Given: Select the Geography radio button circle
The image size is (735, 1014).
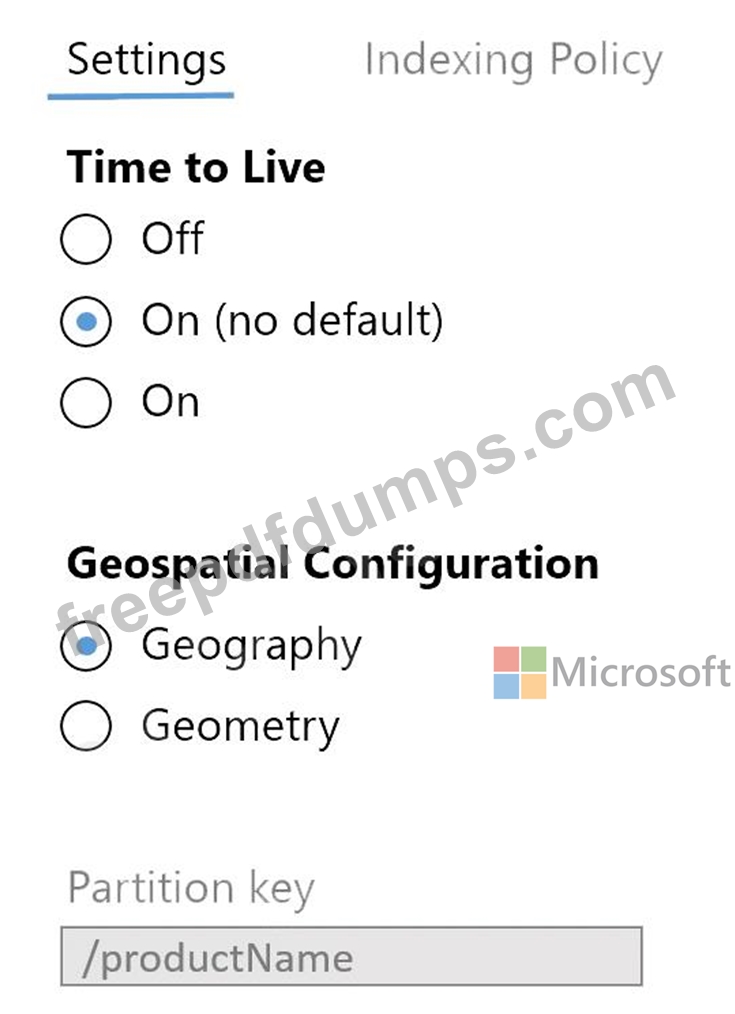Looking at the screenshot, I should click(x=85, y=646).
